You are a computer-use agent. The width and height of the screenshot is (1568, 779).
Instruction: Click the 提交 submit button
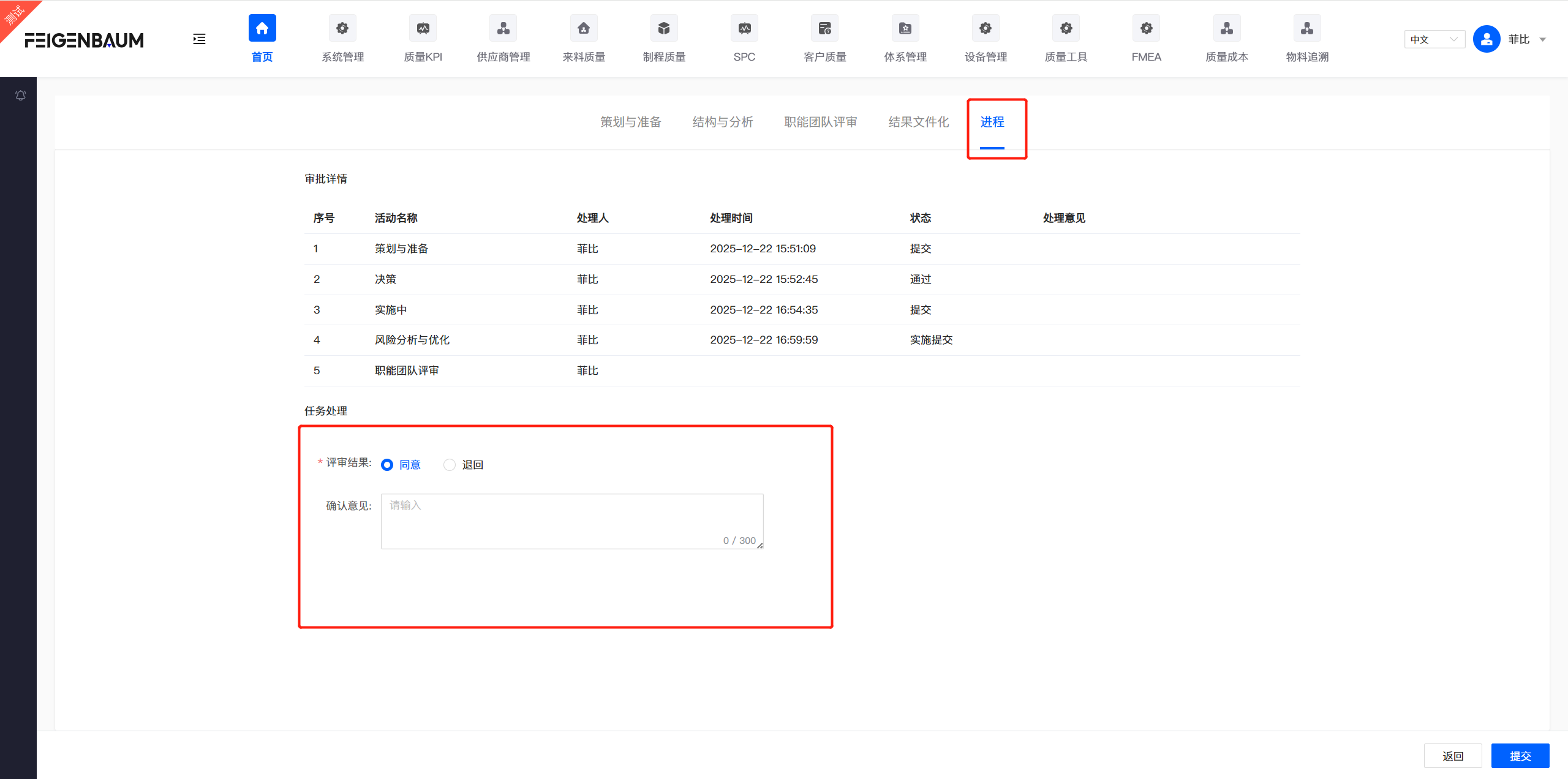[1520, 755]
